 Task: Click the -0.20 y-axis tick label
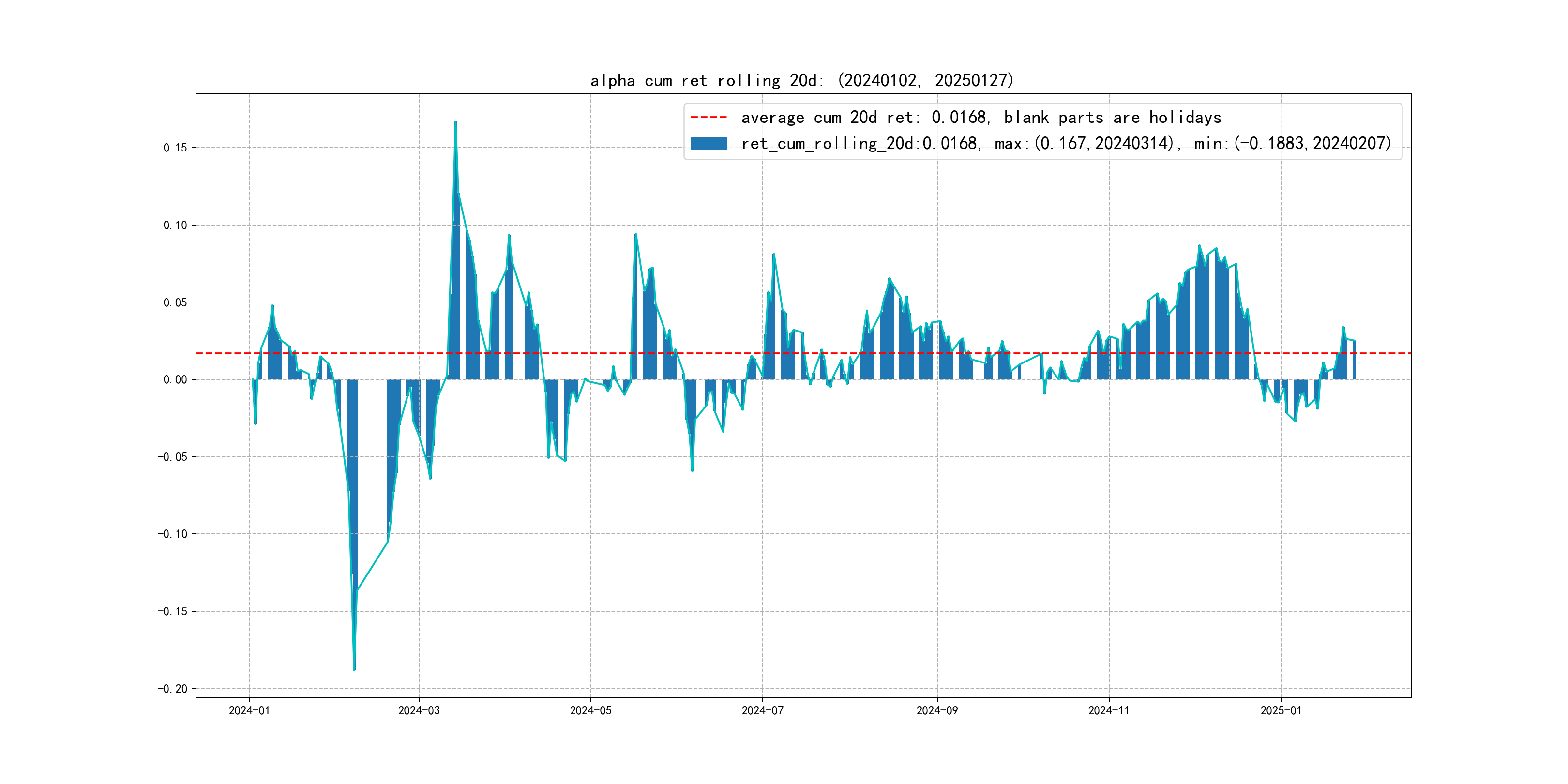(x=172, y=689)
